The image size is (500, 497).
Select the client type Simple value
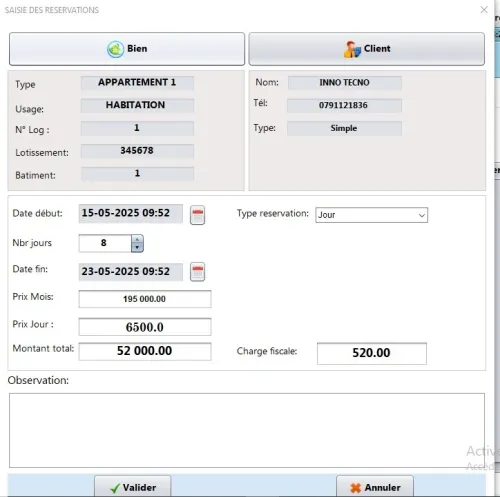[344, 128]
